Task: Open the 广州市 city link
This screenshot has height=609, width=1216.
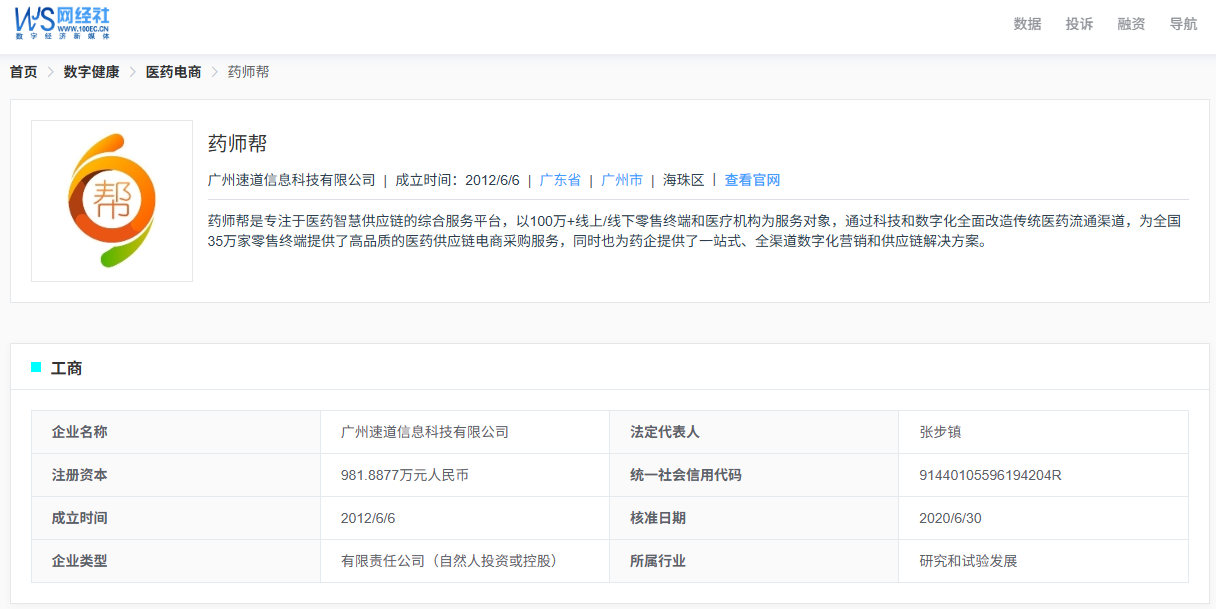Action: [622, 180]
